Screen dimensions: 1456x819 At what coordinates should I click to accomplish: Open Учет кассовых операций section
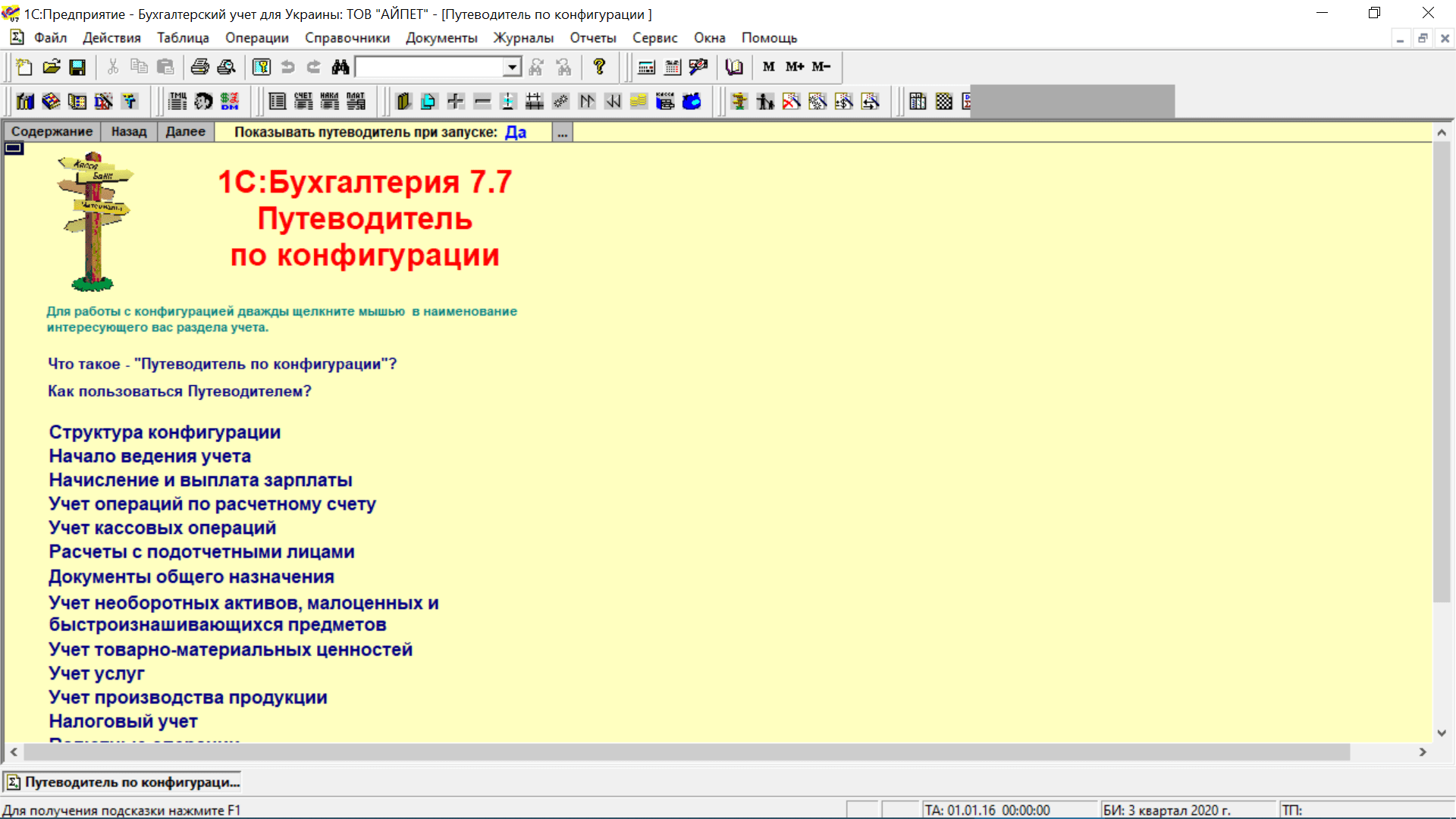(x=162, y=528)
